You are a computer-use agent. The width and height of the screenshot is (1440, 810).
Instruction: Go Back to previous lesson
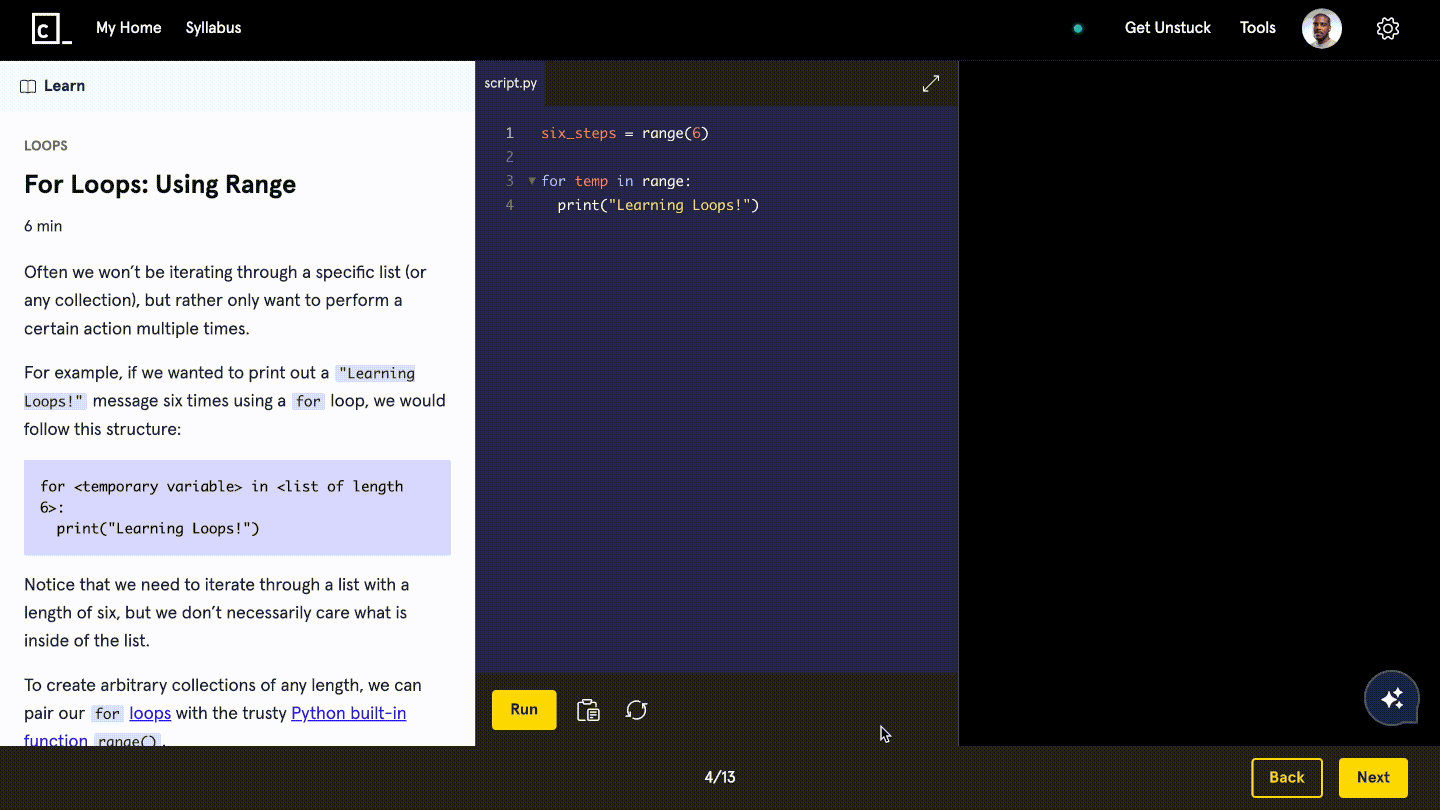tap(1287, 778)
